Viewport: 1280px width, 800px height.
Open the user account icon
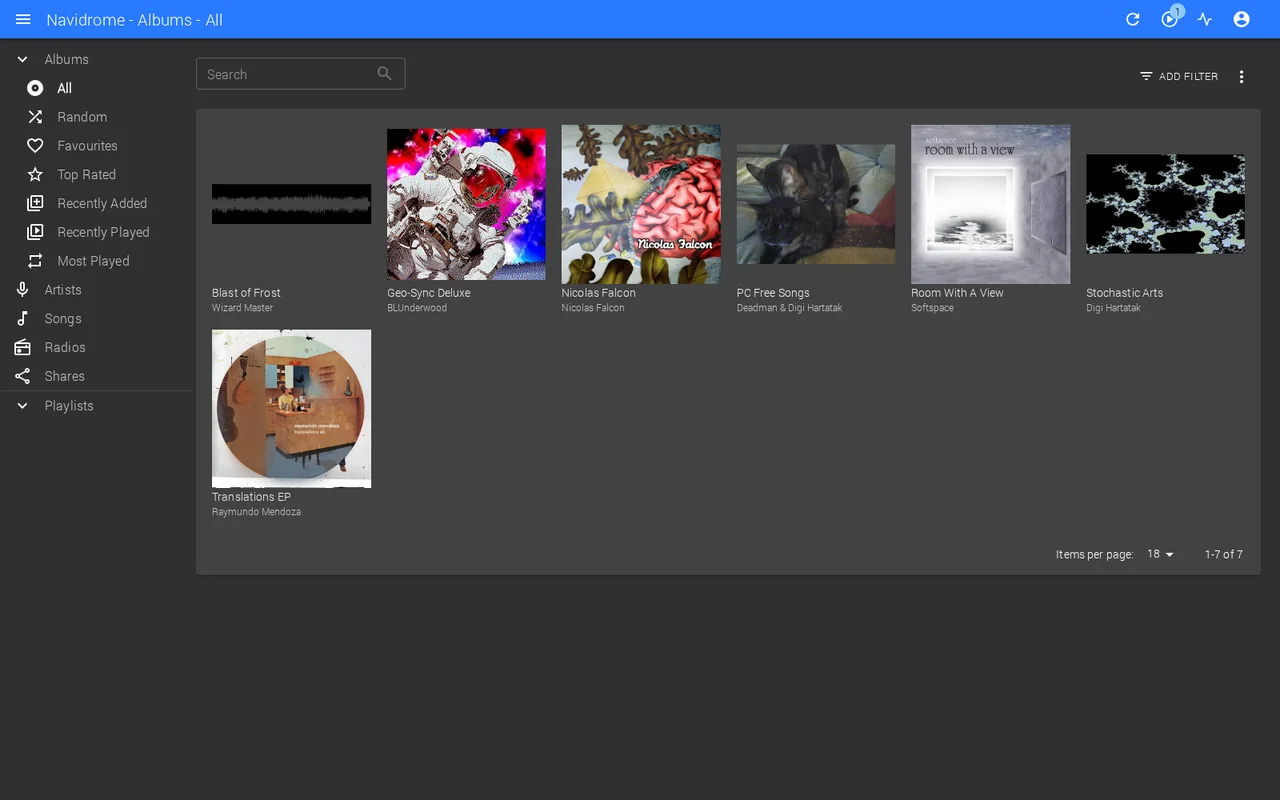click(1242, 19)
